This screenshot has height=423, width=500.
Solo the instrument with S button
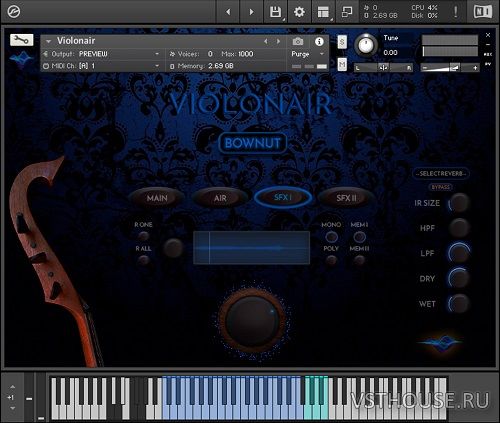click(342, 42)
